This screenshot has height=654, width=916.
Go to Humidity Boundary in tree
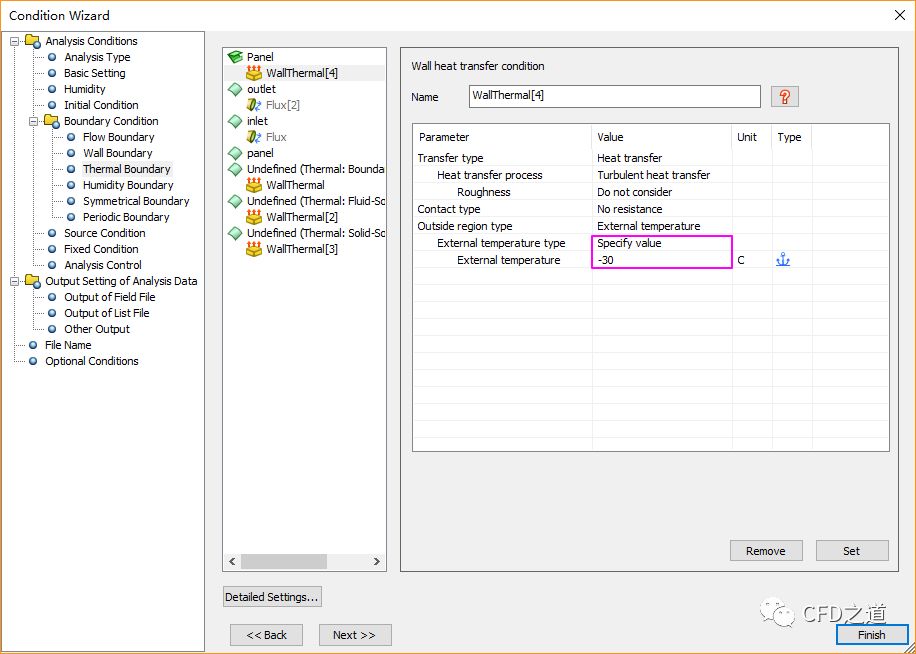point(127,185)
